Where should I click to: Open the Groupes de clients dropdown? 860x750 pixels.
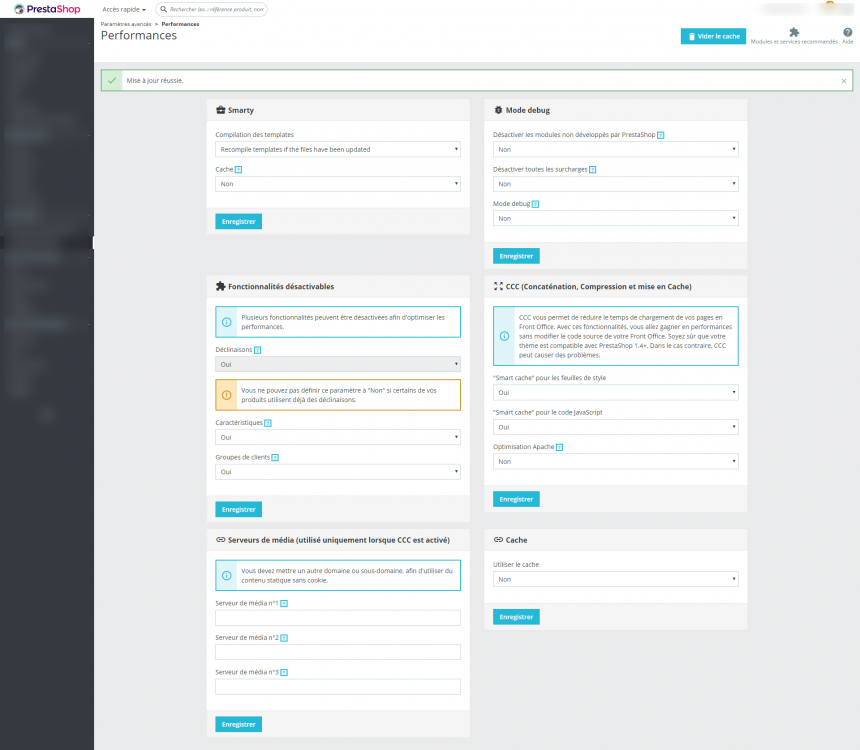(338, 472)
